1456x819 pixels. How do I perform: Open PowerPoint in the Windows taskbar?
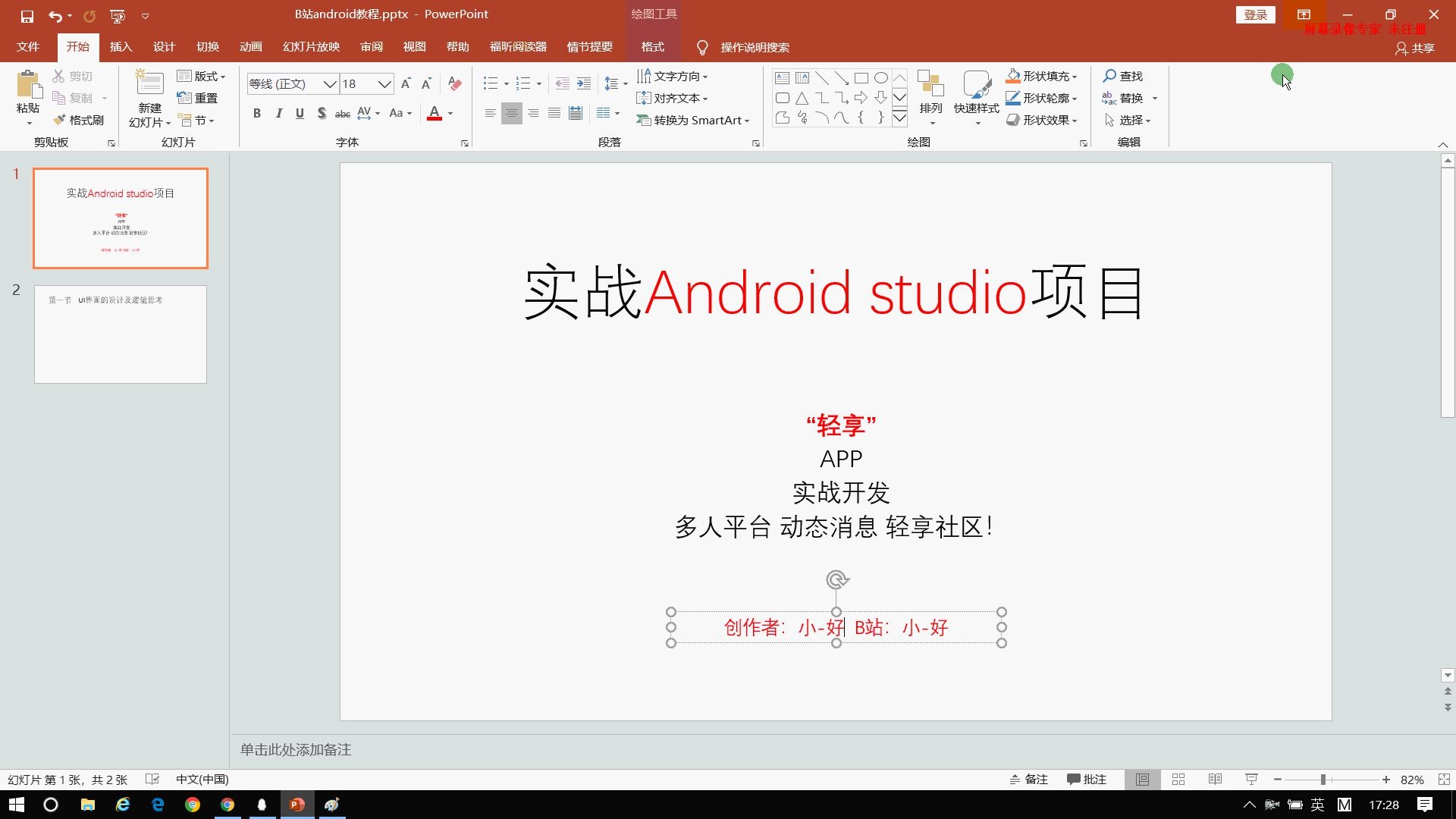pyautogui.click(x=297, y=805)
